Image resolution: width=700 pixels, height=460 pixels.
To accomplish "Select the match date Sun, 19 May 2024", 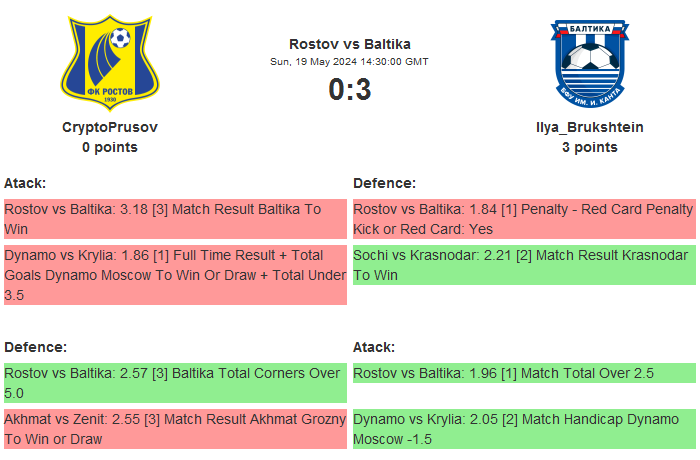I will (349, 62).
